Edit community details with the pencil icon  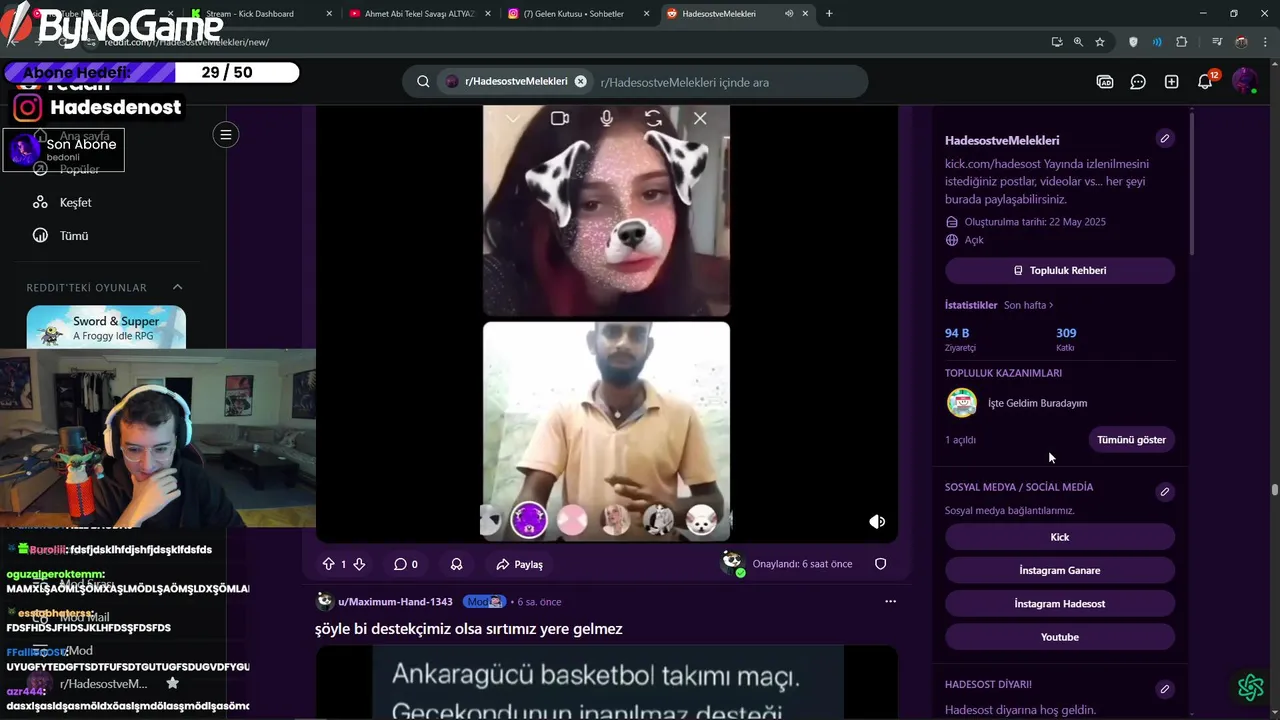pyautogui.click(x=1164, y=139)
